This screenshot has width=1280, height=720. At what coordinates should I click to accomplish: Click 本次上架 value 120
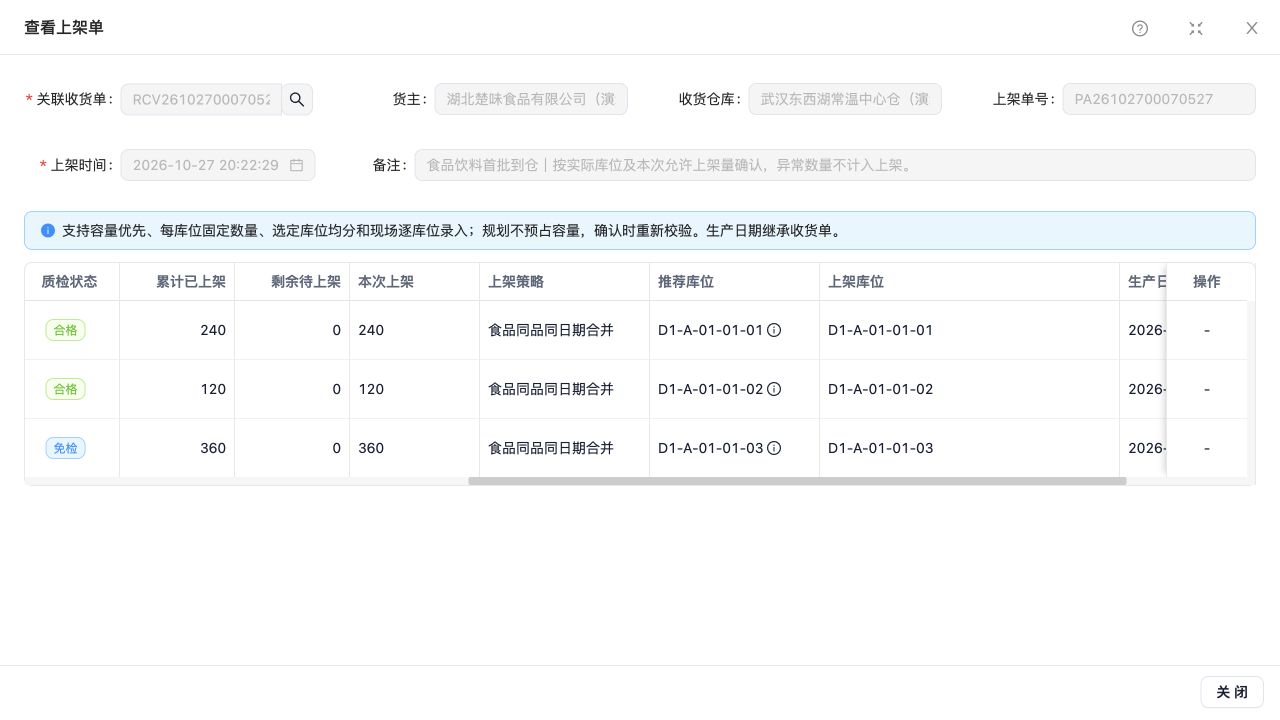(371, 389)
